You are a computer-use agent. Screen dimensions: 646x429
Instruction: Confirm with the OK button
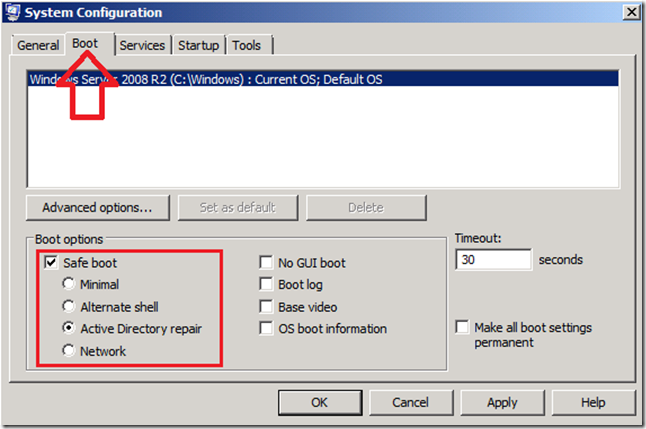pyautogui.click(x=320, y=402)
